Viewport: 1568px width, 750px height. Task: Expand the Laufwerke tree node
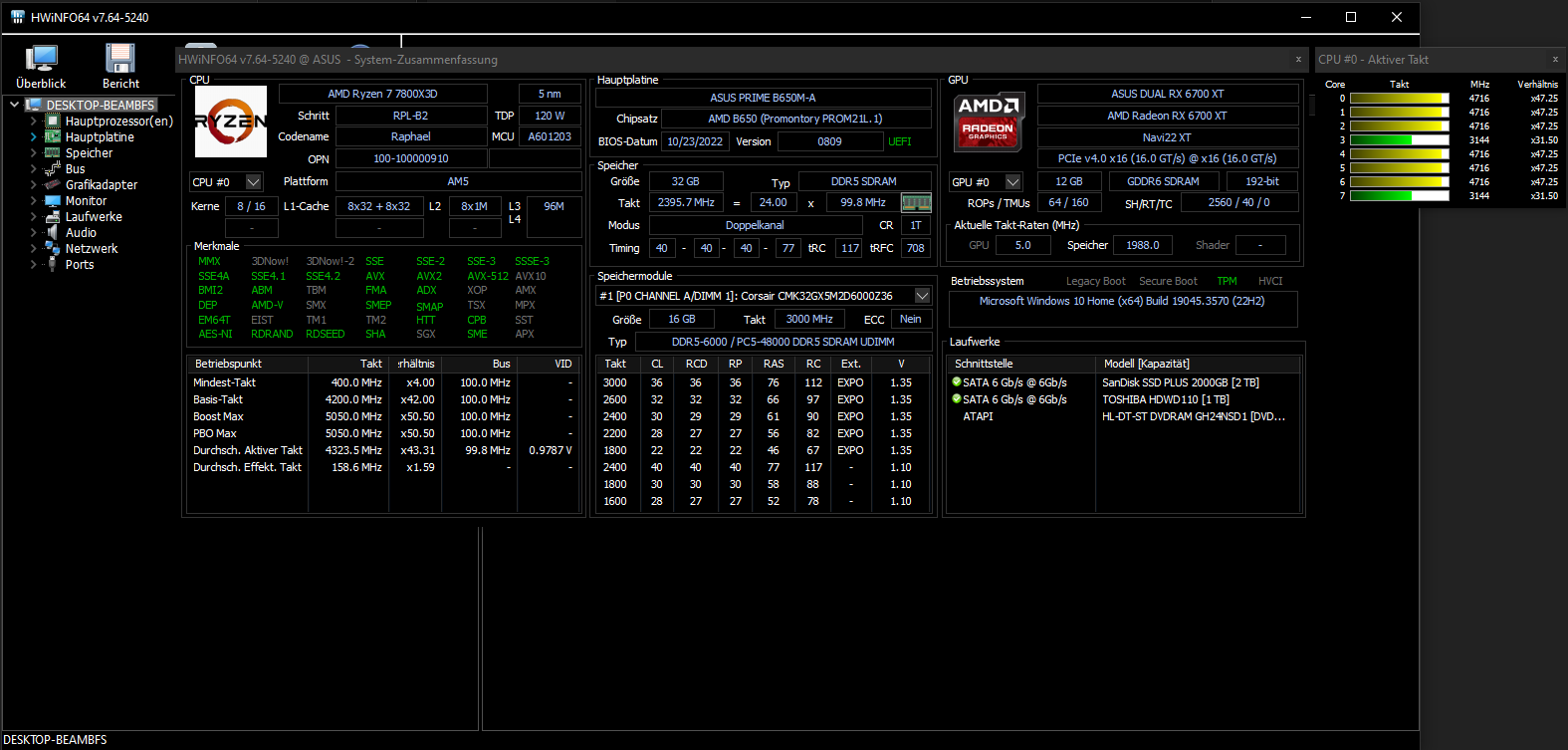tap(33, 217)
